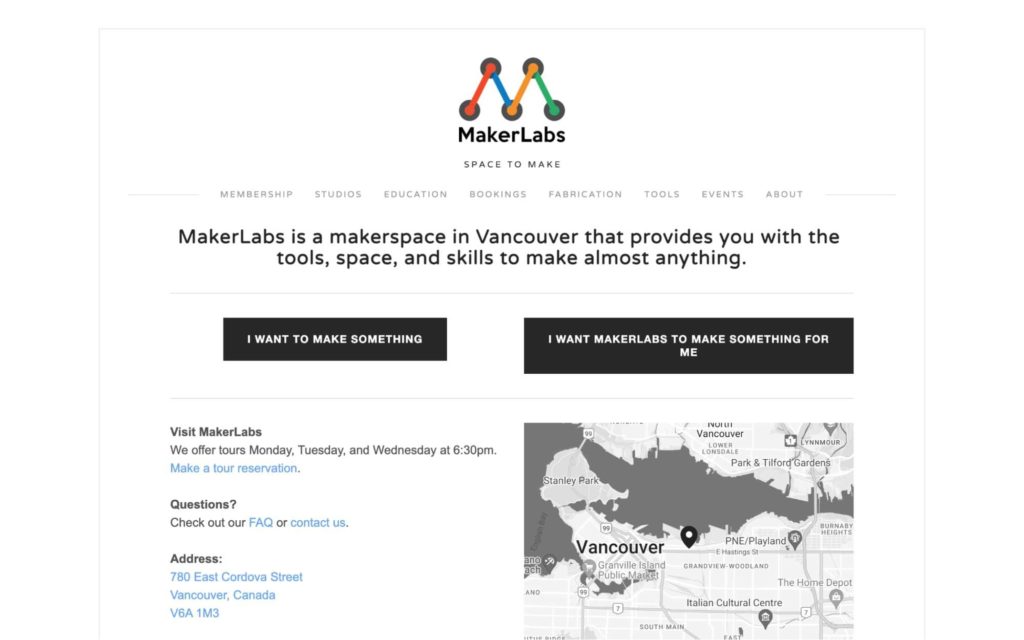Viewport: 1024px width, 640px height.
Task: Open the Membership menu
Action: tap(257, 194)
